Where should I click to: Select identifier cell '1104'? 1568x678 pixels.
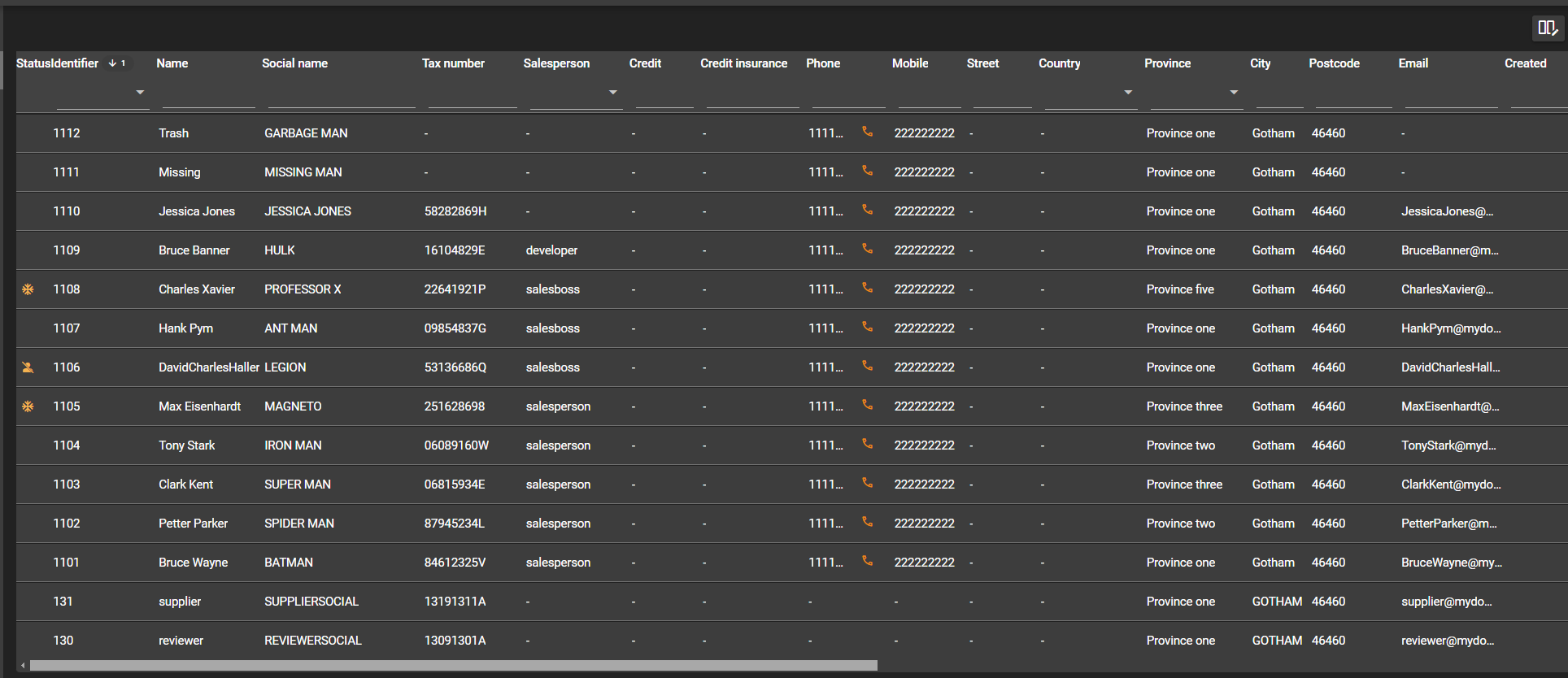pos(67,445)
